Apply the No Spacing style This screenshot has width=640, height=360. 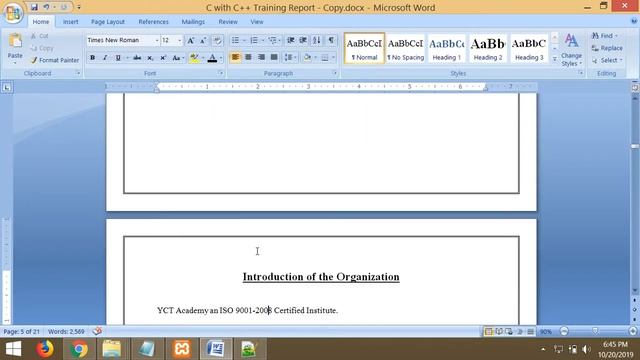pos(405,48)
